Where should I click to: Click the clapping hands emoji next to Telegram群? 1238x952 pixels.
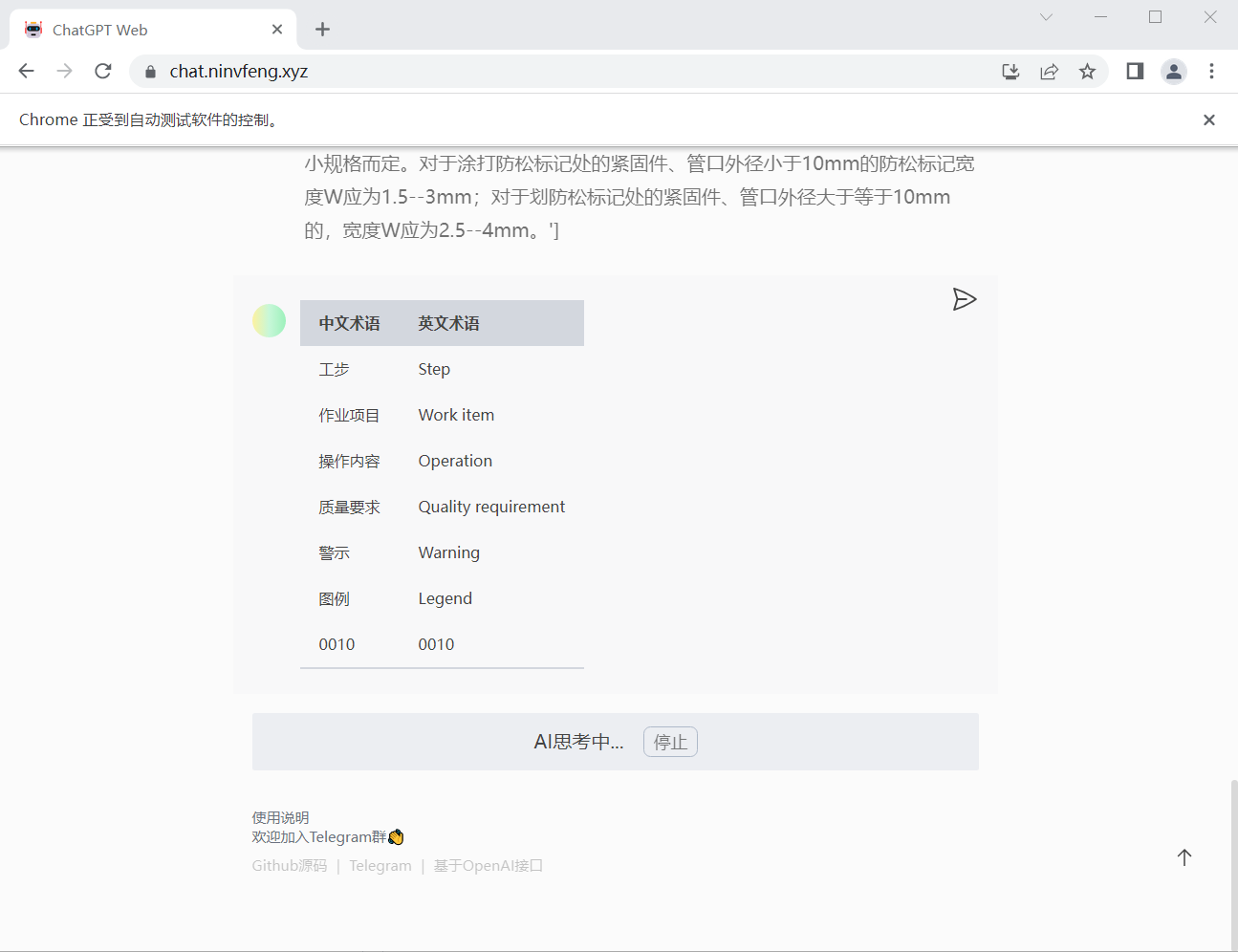tap(395, 836)
